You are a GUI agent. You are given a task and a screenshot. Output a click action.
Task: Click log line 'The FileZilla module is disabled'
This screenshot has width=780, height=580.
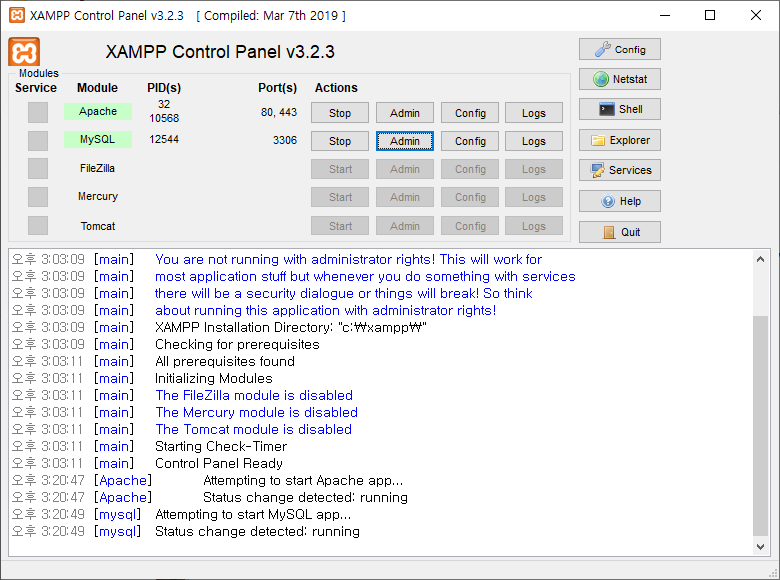click(x=254, y=395)
